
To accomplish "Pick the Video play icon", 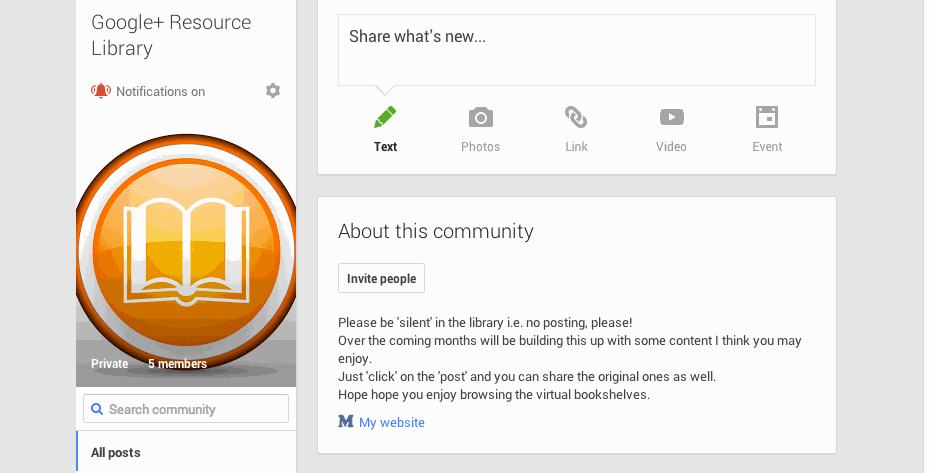I will click(672, 117).
